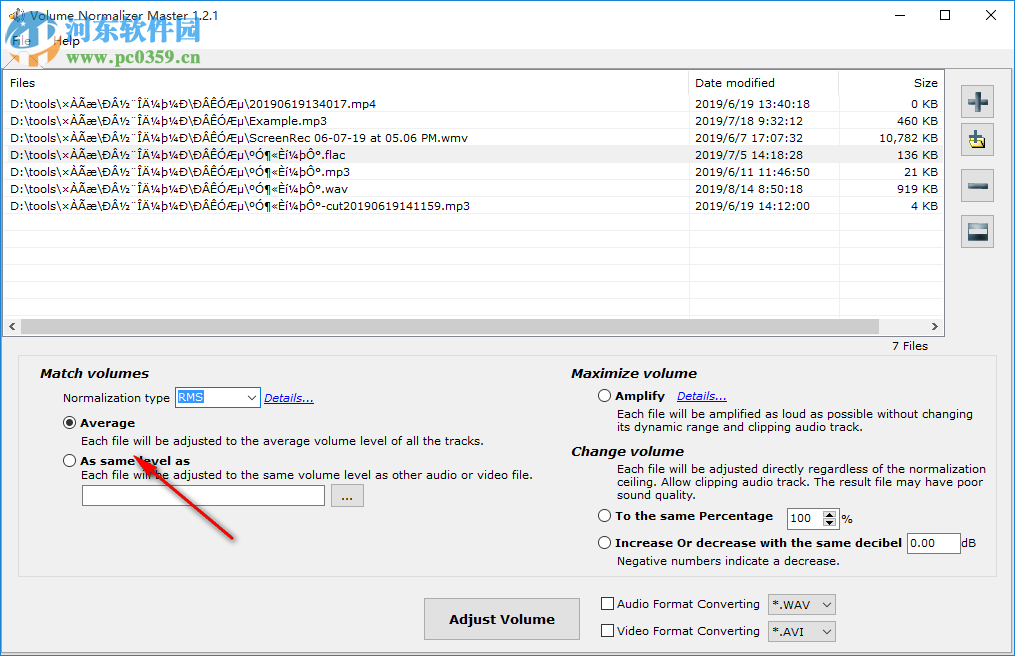Open the audio output format dropdown showing *.WAV
The width and height of the screenshot is (1015, 656).
click(x=801, y=604)
